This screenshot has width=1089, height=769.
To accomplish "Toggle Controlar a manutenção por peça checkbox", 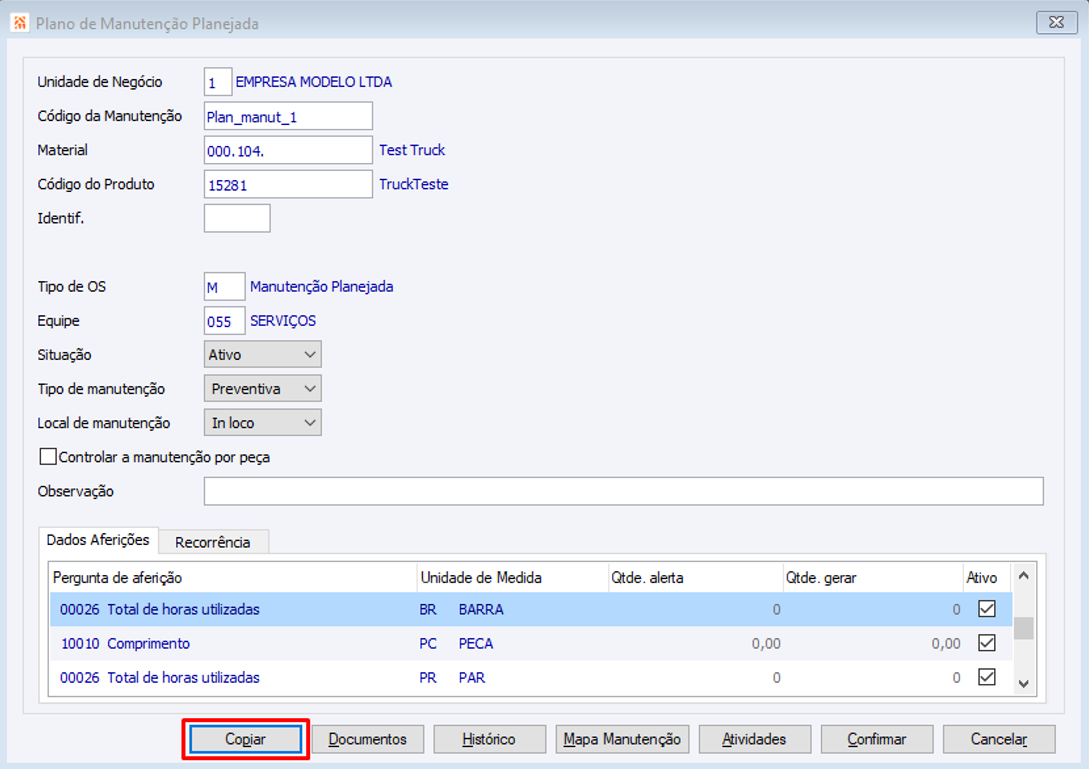I will pyautogui.click(x=48, y=456).
